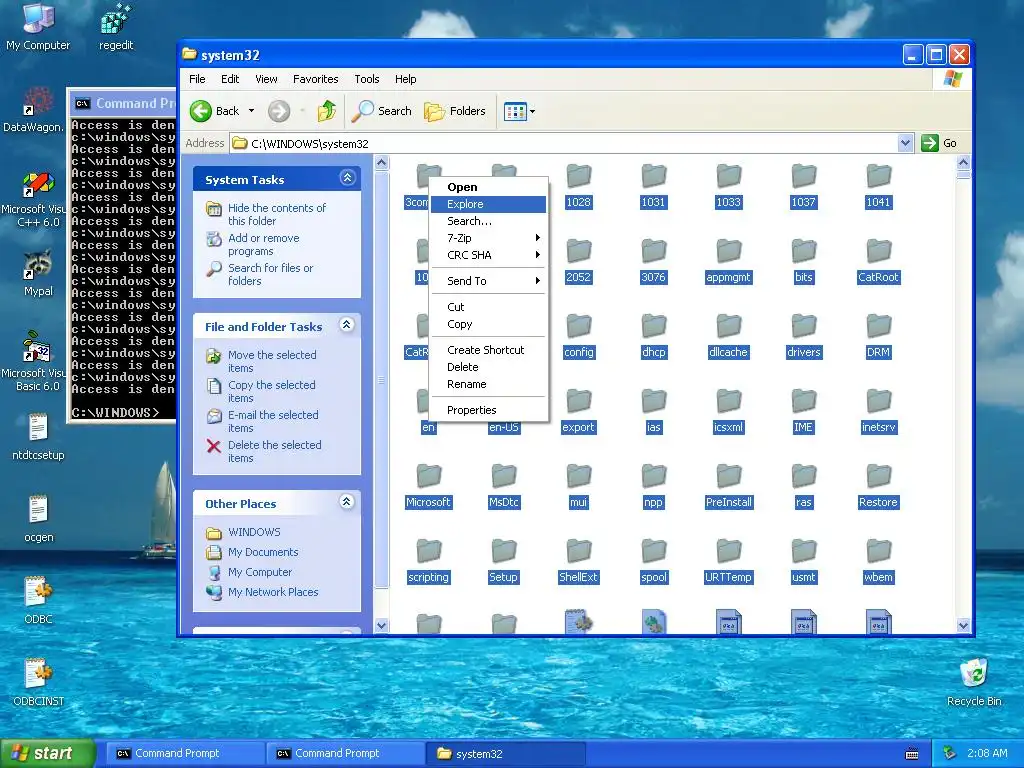This screenshot has width=1024, height=768.
Task: Choose Open in the context menu
Action: point(488,187)
